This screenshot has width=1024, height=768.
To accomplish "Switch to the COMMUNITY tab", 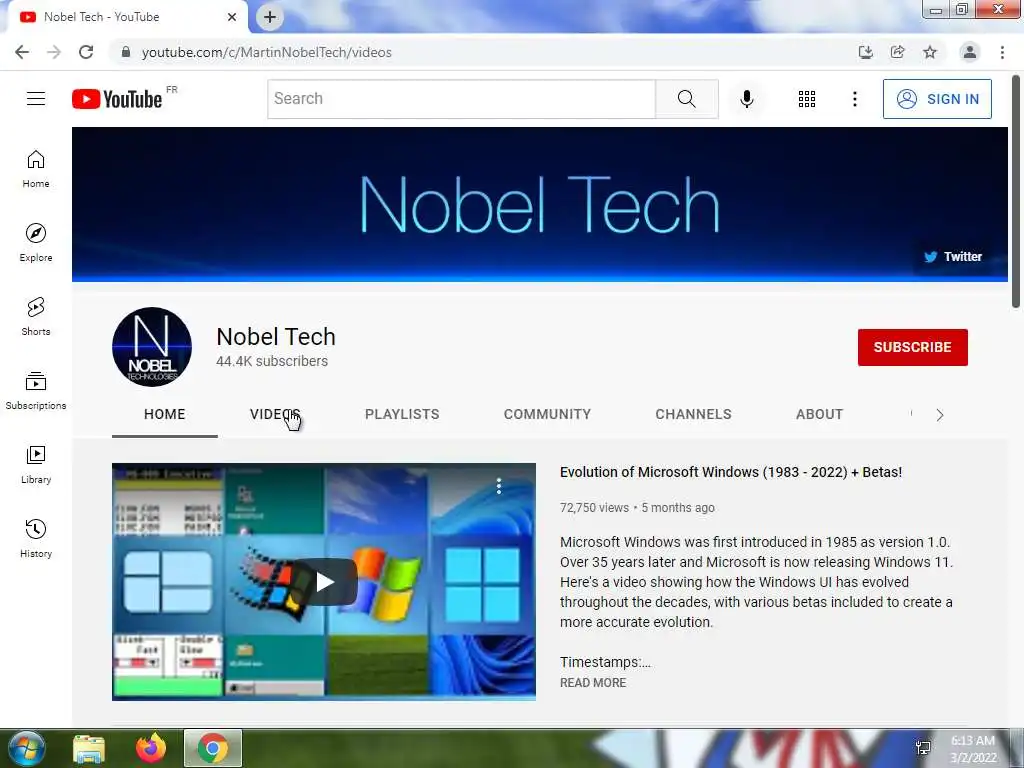I will pyautogui.click(x=547, y=414).
